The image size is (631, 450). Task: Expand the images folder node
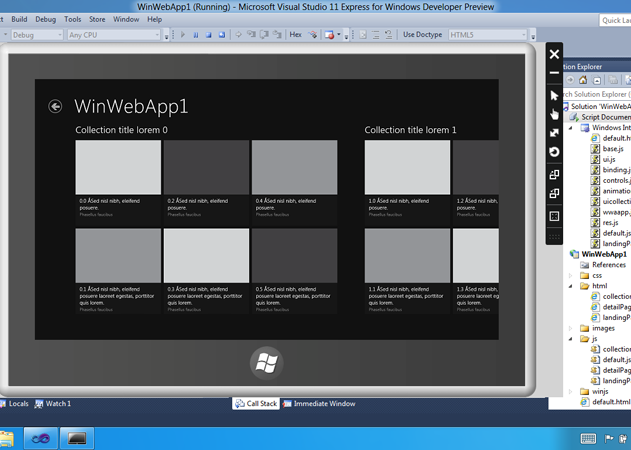coord(572,328)
